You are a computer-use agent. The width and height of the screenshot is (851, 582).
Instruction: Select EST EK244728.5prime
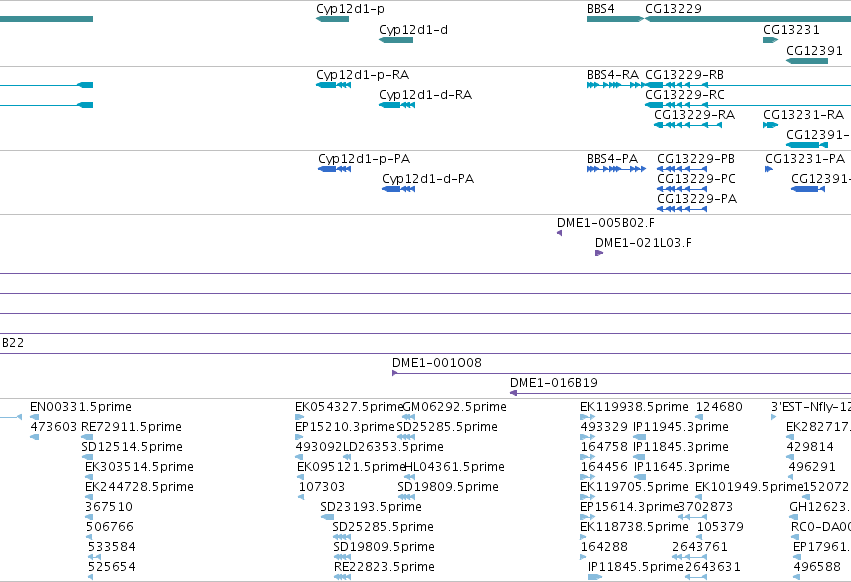pyautogui.click(x=139, y=488)
